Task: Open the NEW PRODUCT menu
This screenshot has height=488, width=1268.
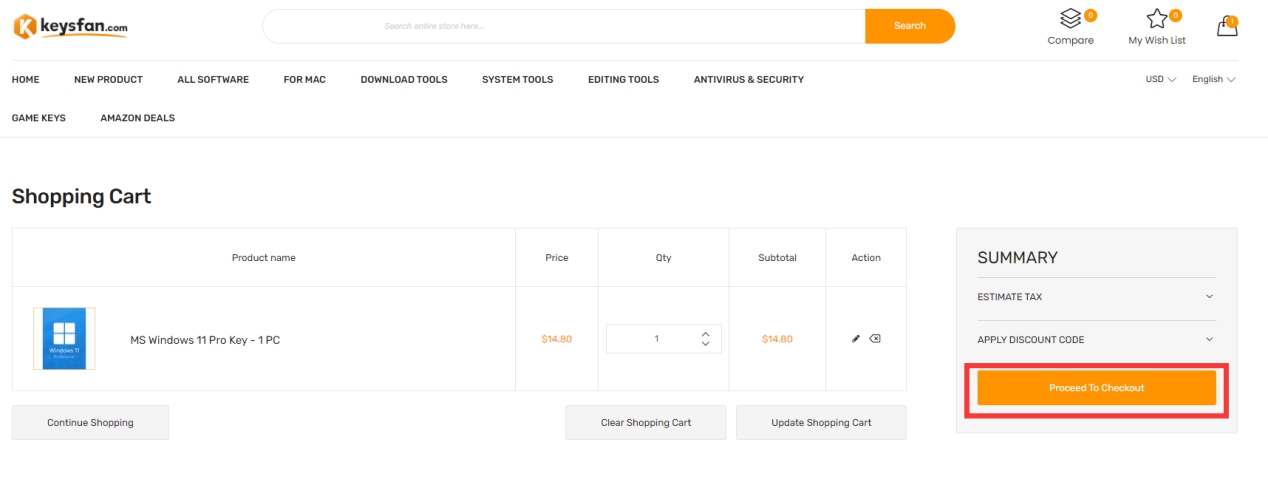Action: point(108,79)
